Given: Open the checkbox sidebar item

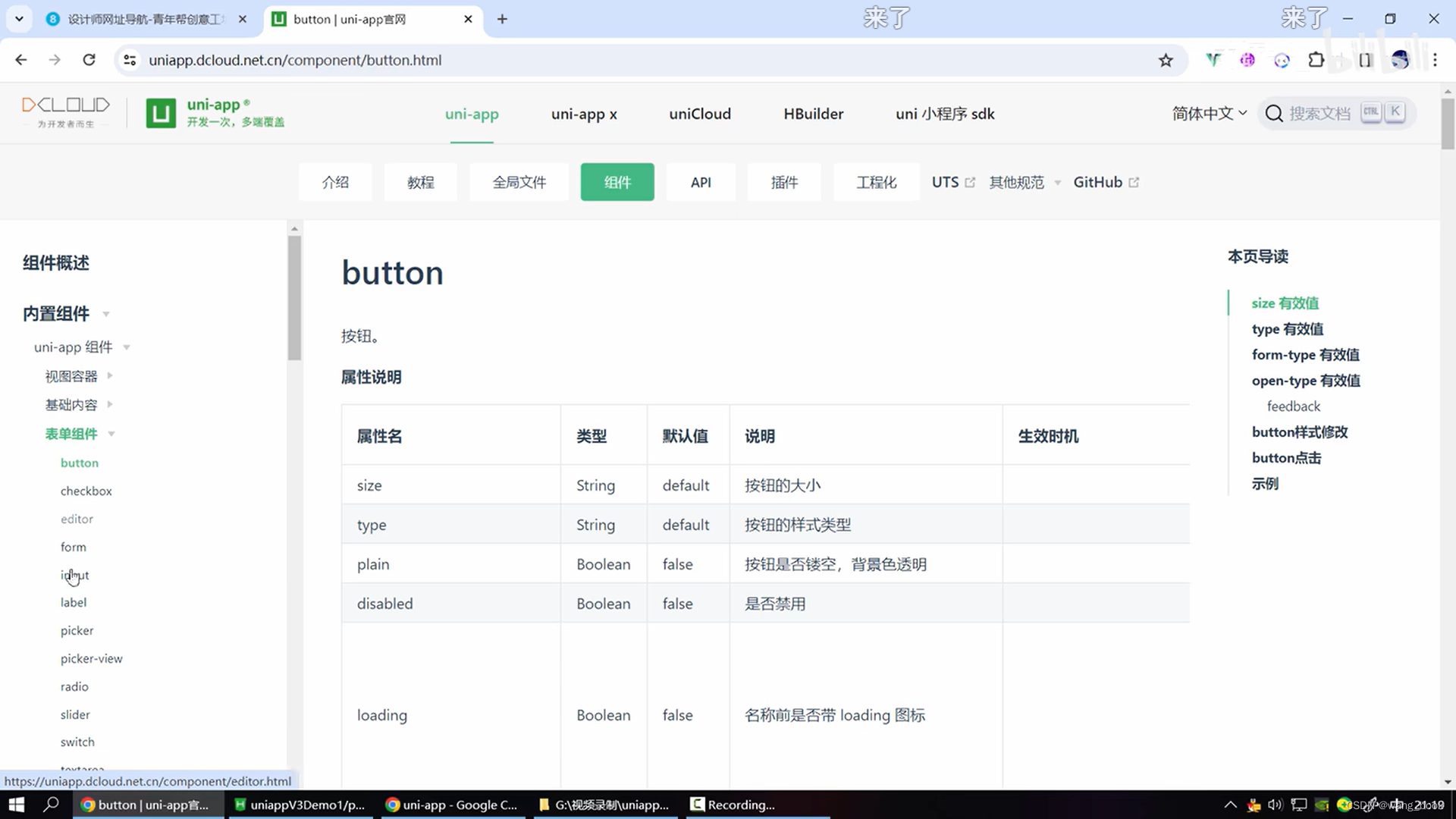Looking at the screenshot, I should (86, 491).
